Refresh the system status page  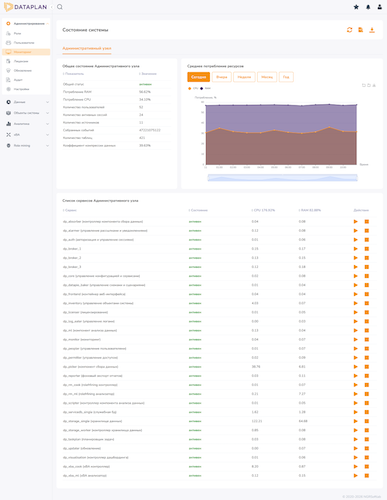[349, 30]
